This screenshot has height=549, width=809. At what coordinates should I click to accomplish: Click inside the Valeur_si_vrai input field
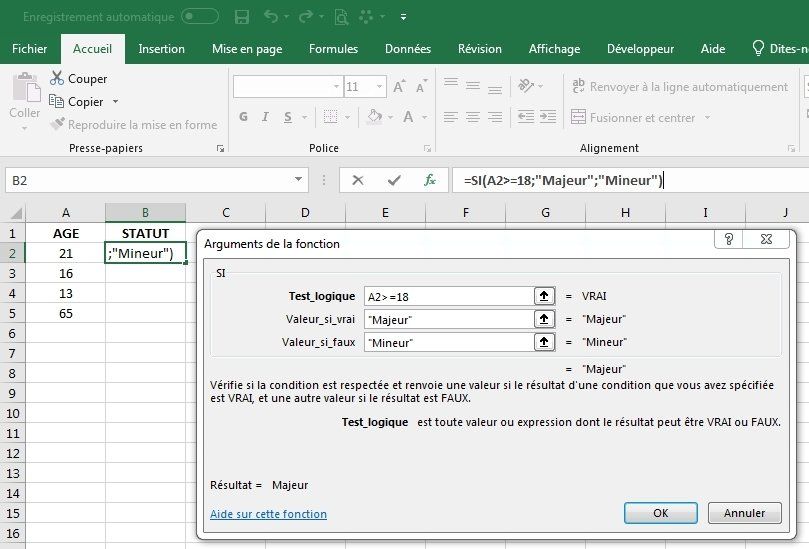pyautogui.click(x=448, y=319)
